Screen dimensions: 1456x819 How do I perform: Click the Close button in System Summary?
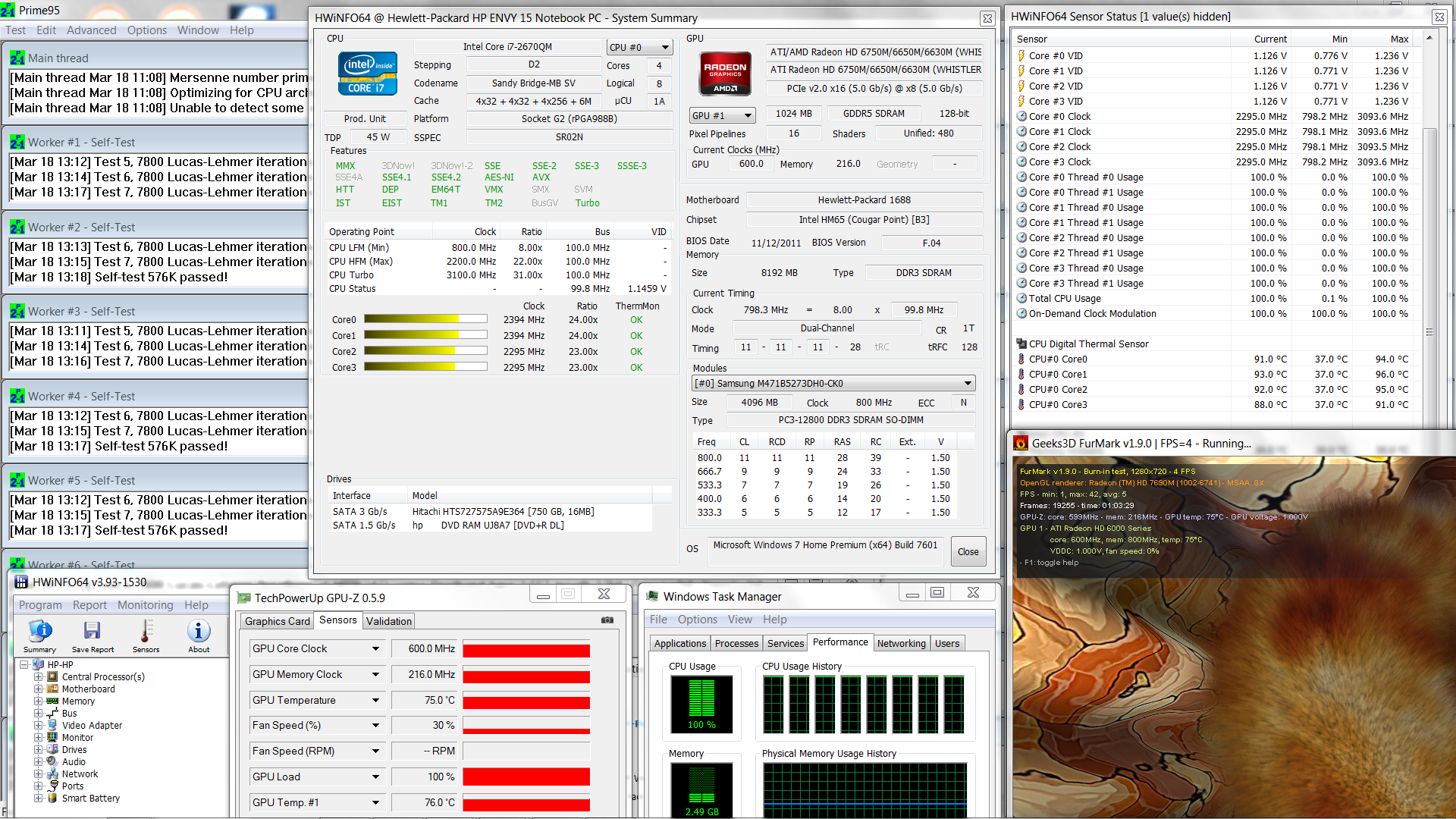(x=968, y=551)
